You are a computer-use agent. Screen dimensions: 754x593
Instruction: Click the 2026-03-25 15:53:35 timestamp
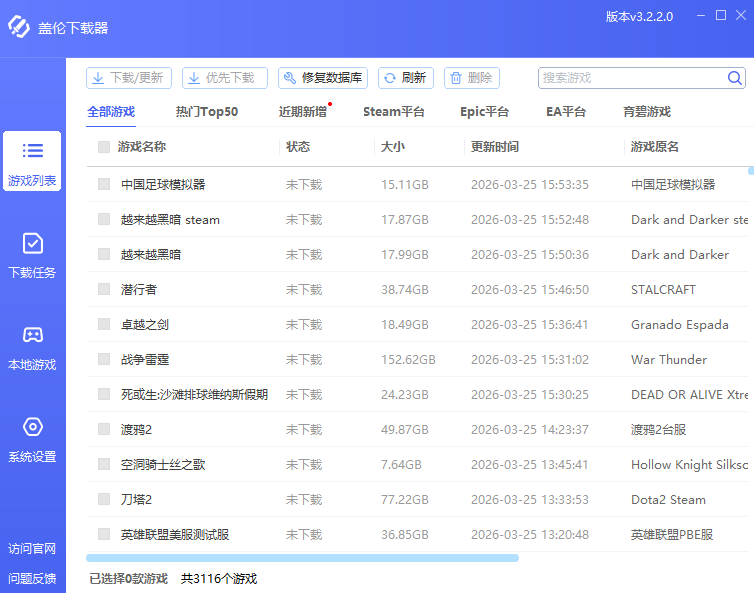coord(529,185)
